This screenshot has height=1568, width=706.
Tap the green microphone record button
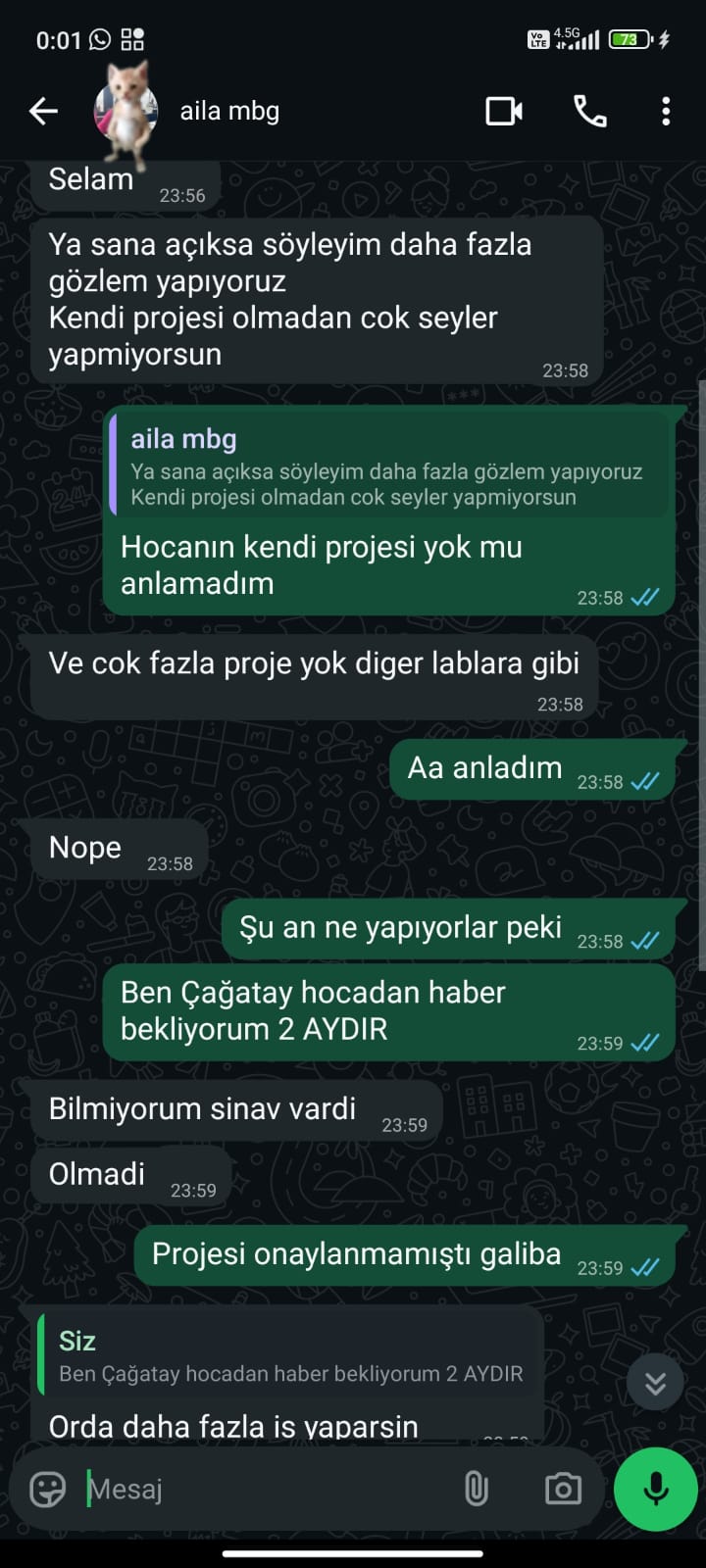click(x=656, y=1489)
